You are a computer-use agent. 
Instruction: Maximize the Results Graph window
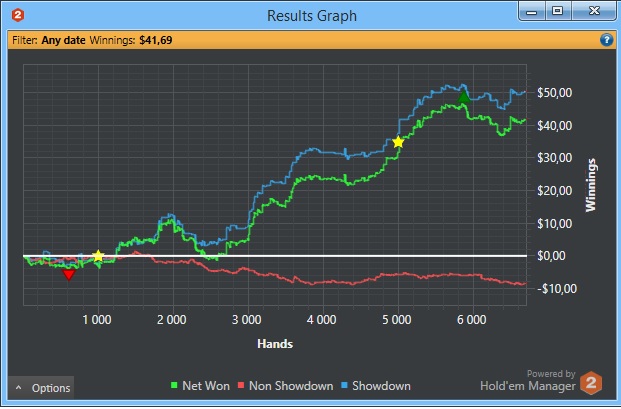[557, 11]
